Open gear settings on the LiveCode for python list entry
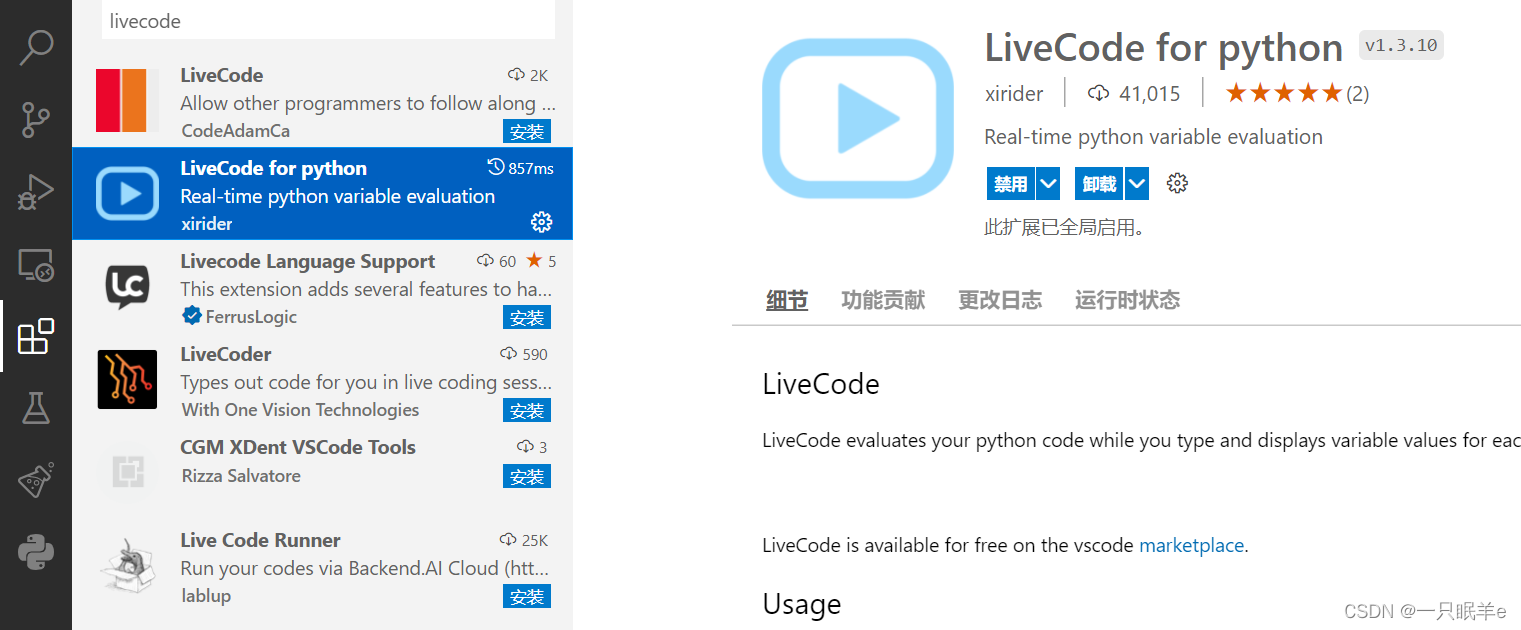Screen dimensions: 1521x630 pos(541,222)
